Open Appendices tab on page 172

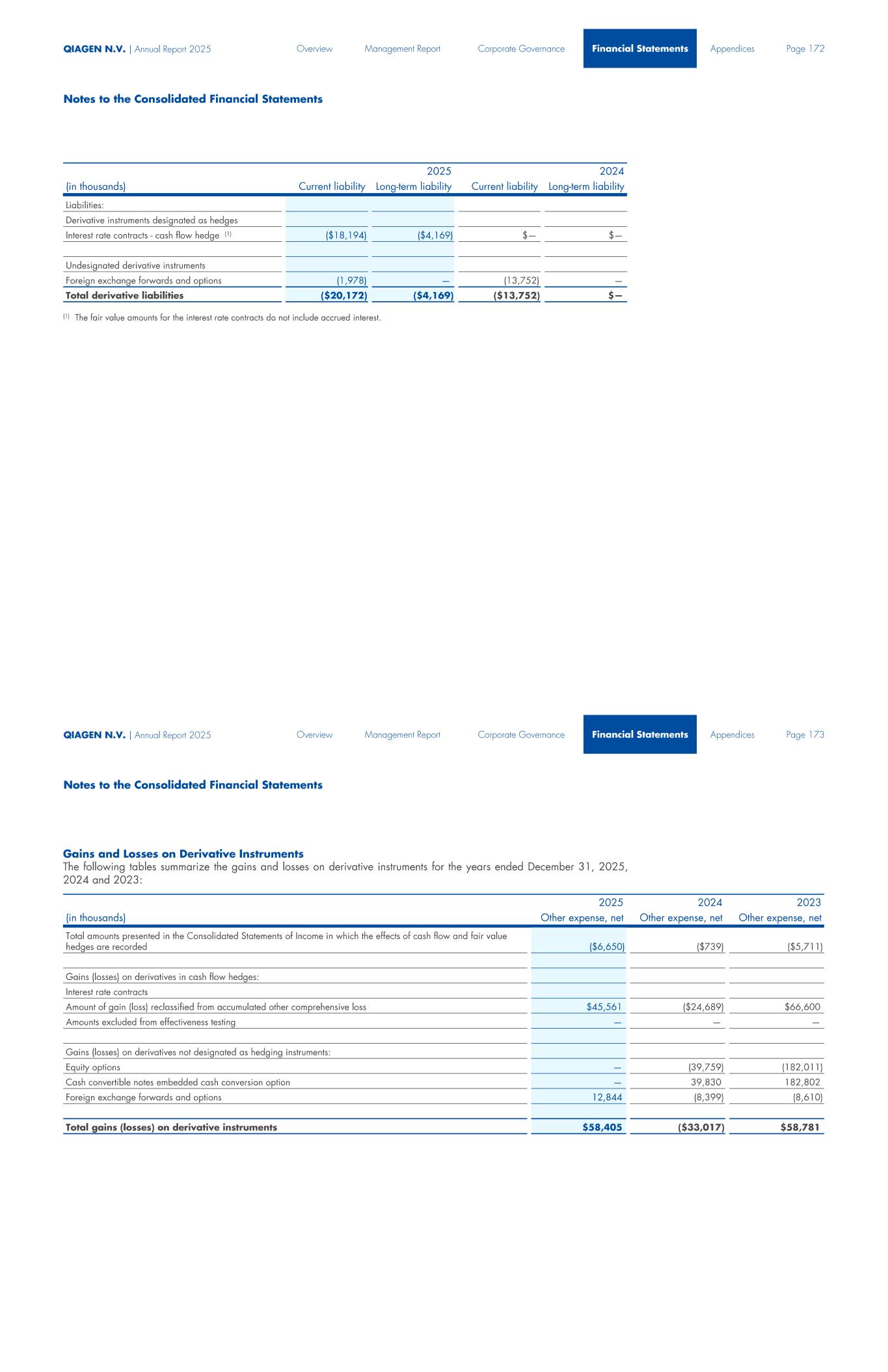click(x=732, y=49)
